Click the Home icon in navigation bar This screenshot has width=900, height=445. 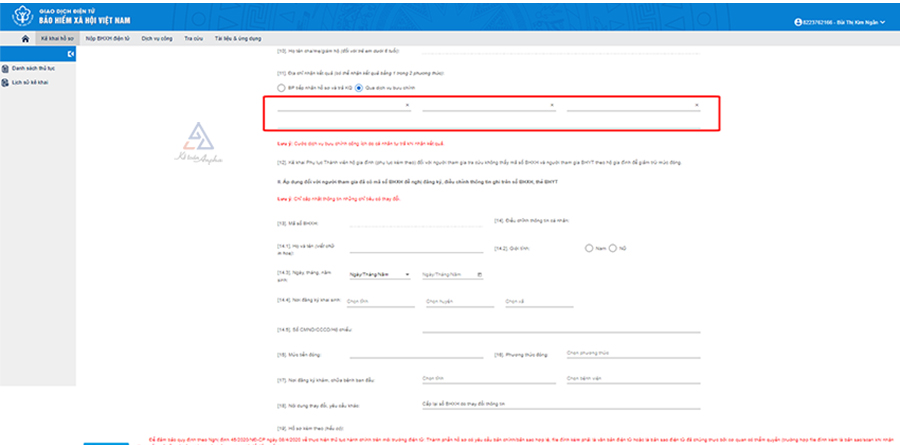point(25,38)
